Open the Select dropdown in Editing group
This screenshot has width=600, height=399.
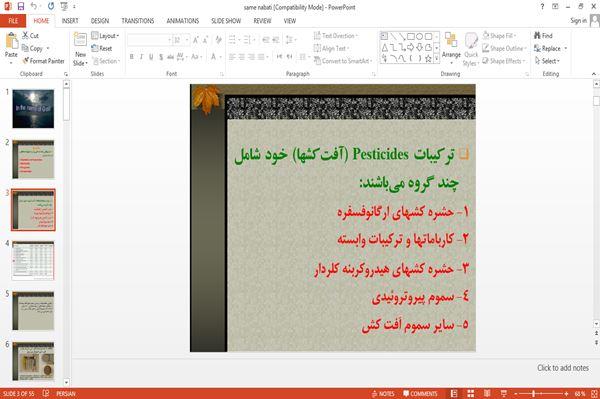click(547, 61)
